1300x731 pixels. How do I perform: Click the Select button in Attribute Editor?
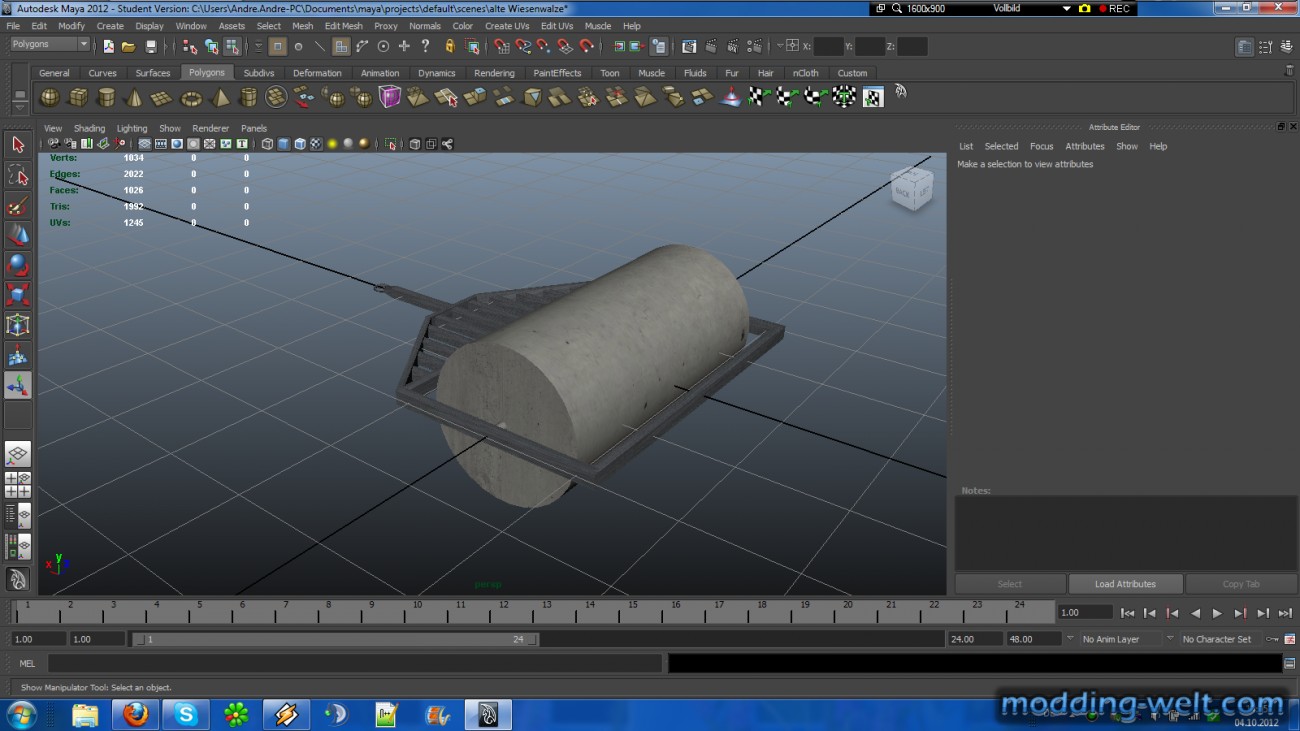pyautogui.click(x=1010, y=584)
